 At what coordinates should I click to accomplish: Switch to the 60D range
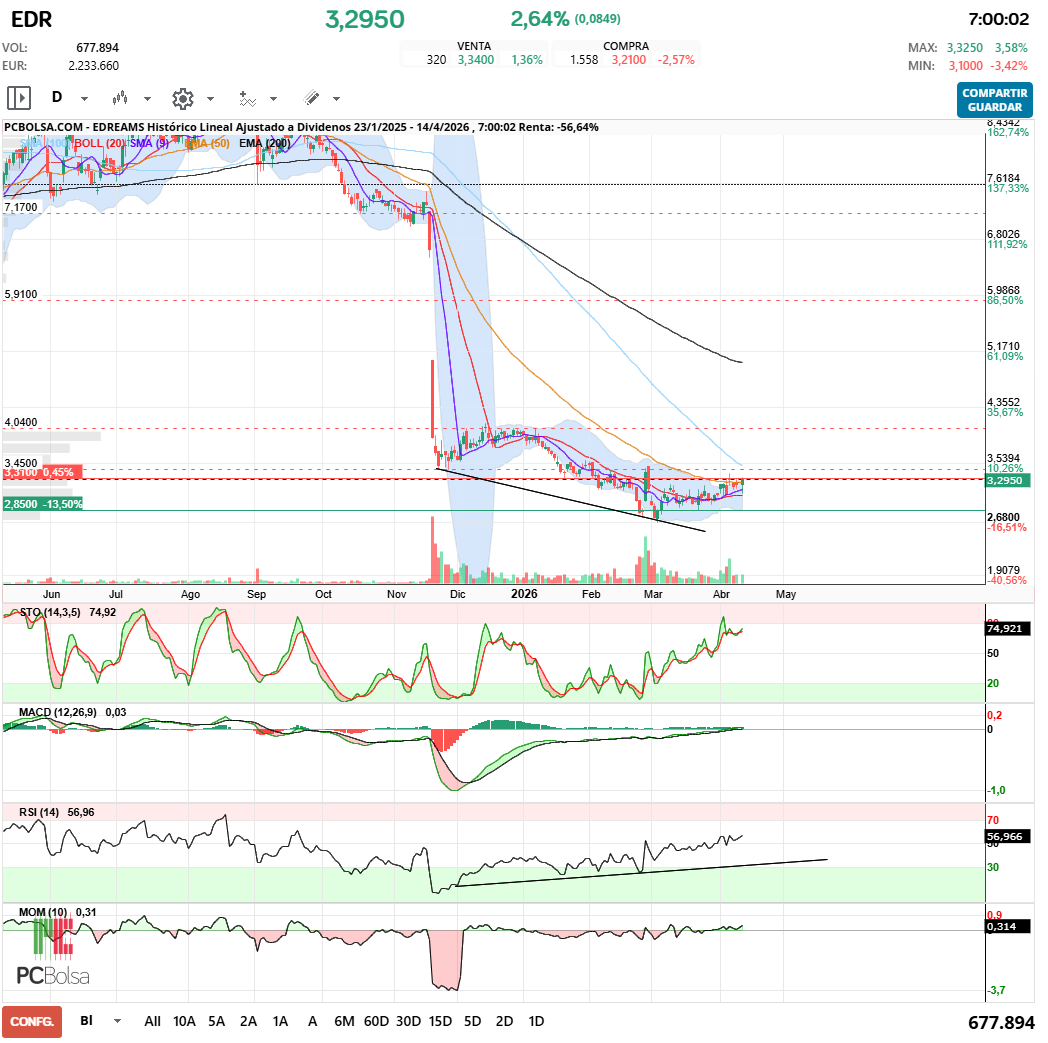[x=376, y=1021]
